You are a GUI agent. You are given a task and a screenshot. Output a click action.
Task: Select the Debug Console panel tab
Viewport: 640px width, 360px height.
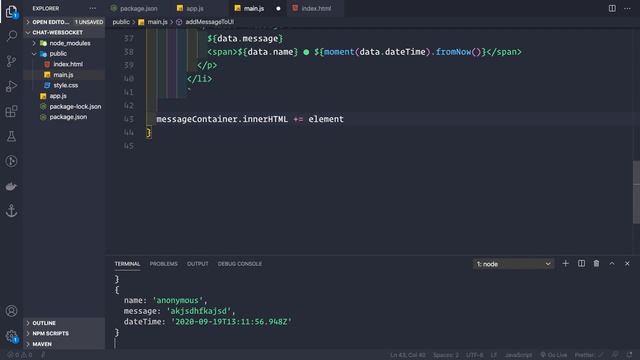240,264
